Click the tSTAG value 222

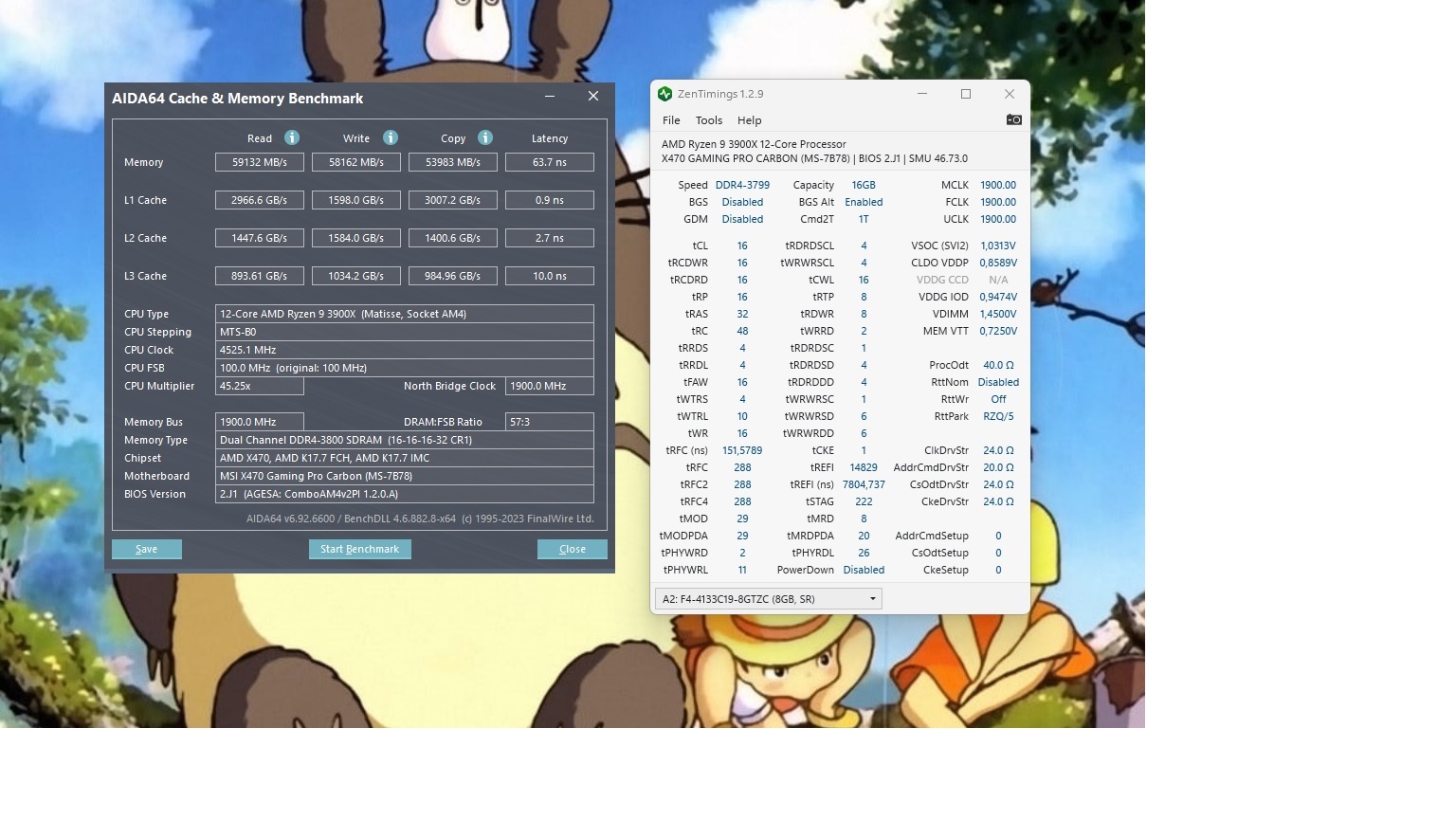coord(864,501)
